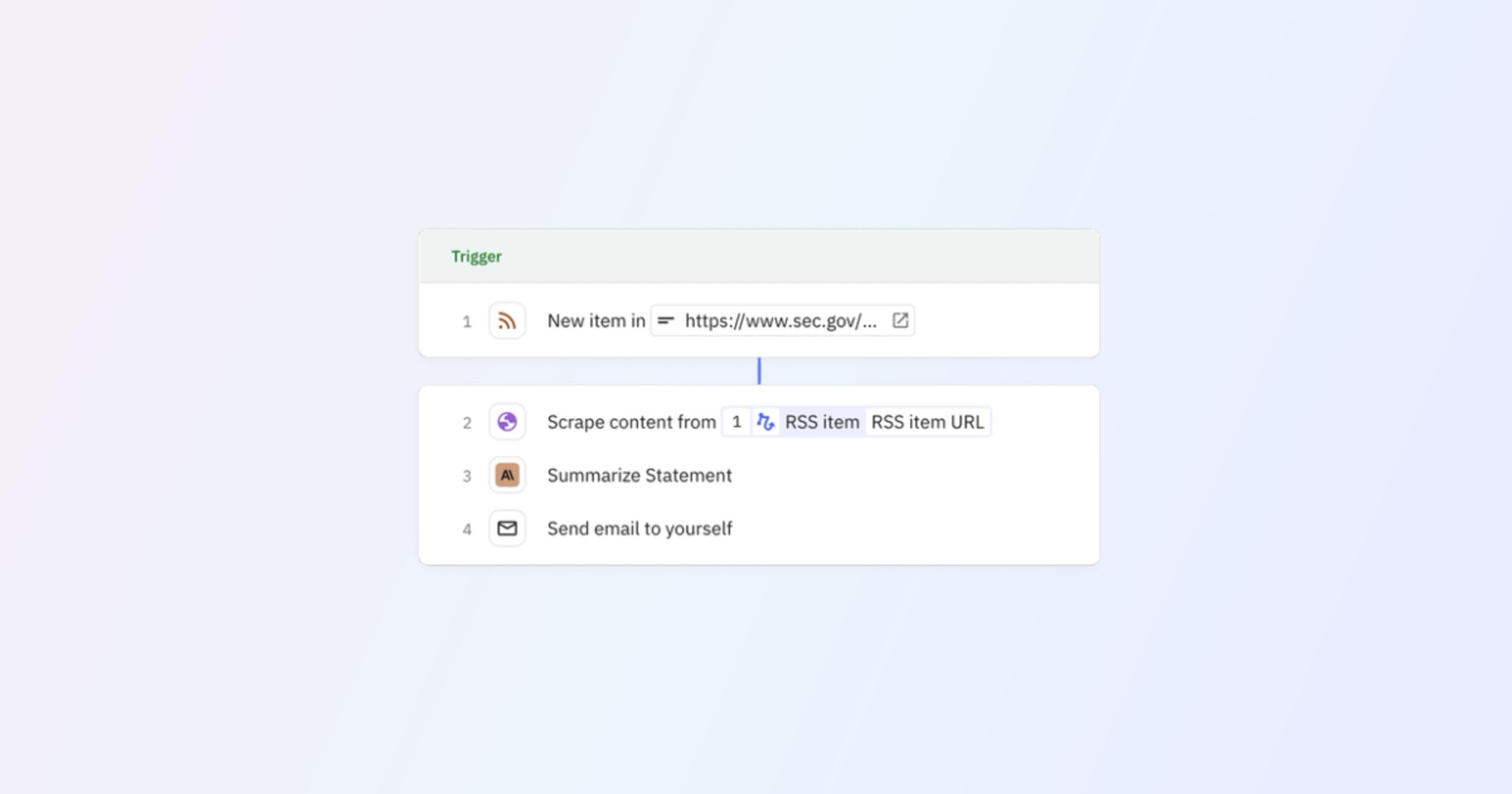
Task: Open the RSS item URL field picker
Action: pyautogui.click(x=927, y=422)
